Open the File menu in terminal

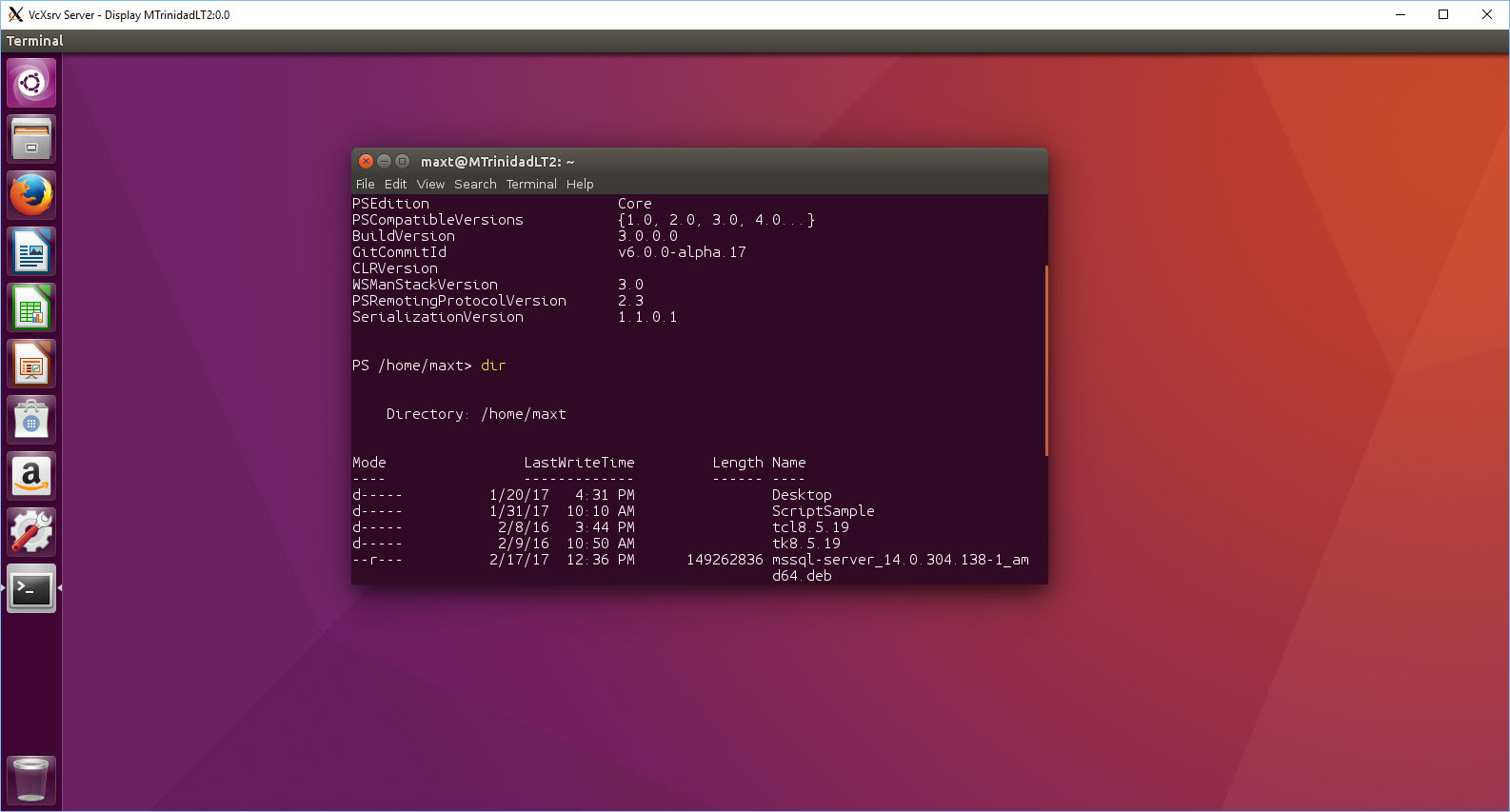tap(366, 184)
